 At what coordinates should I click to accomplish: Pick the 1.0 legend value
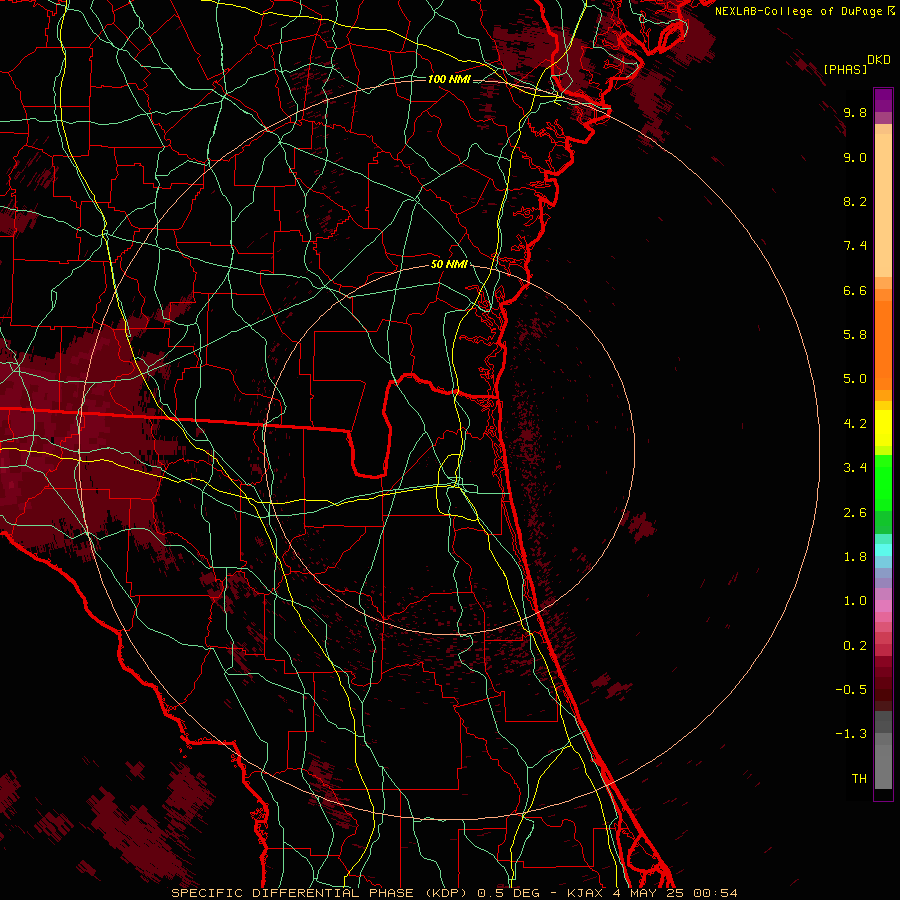tap(855, 602)
